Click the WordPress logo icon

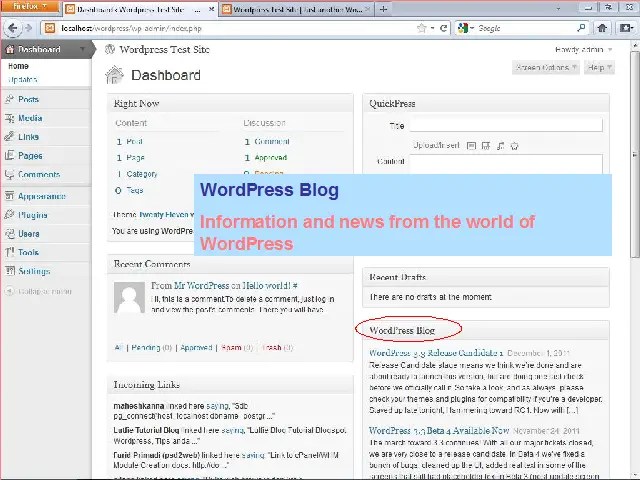point(110,49)
